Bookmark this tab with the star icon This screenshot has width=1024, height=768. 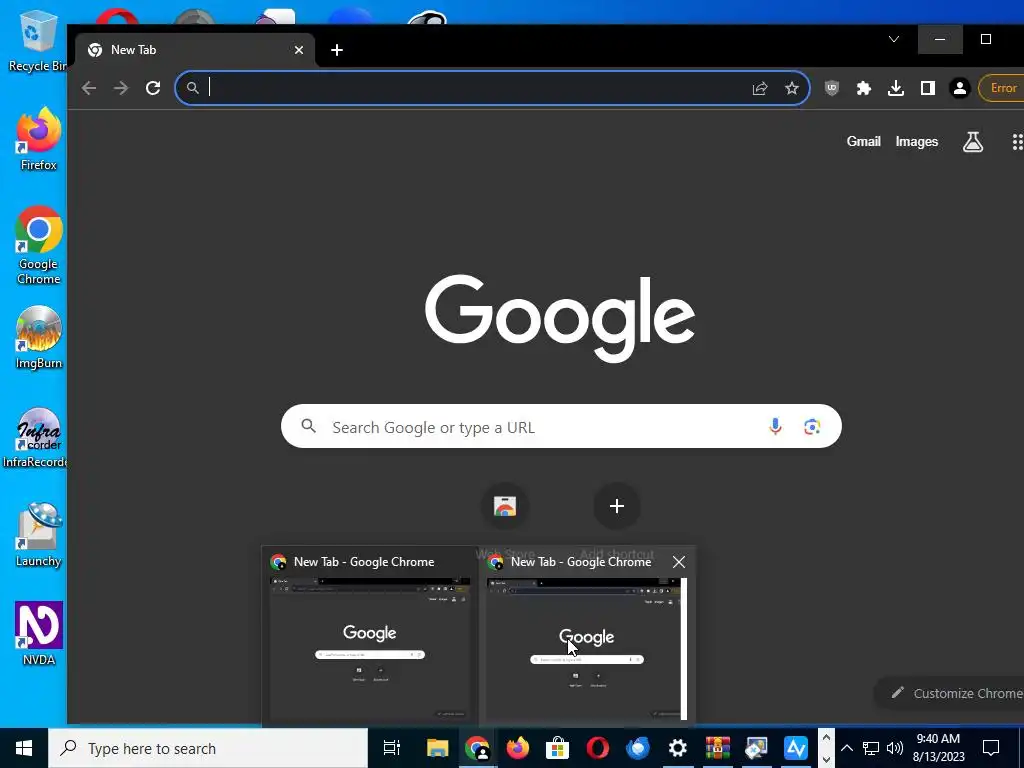tap(792, 88)
